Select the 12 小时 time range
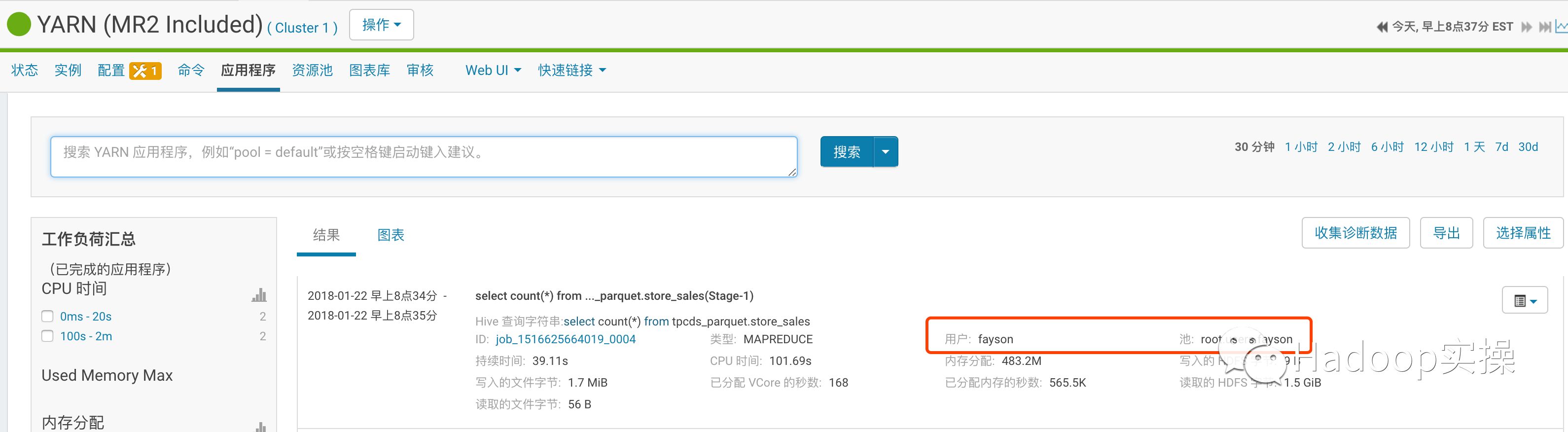The width and height of the screenshot is (1568, 432). (x=1433, y=147)
